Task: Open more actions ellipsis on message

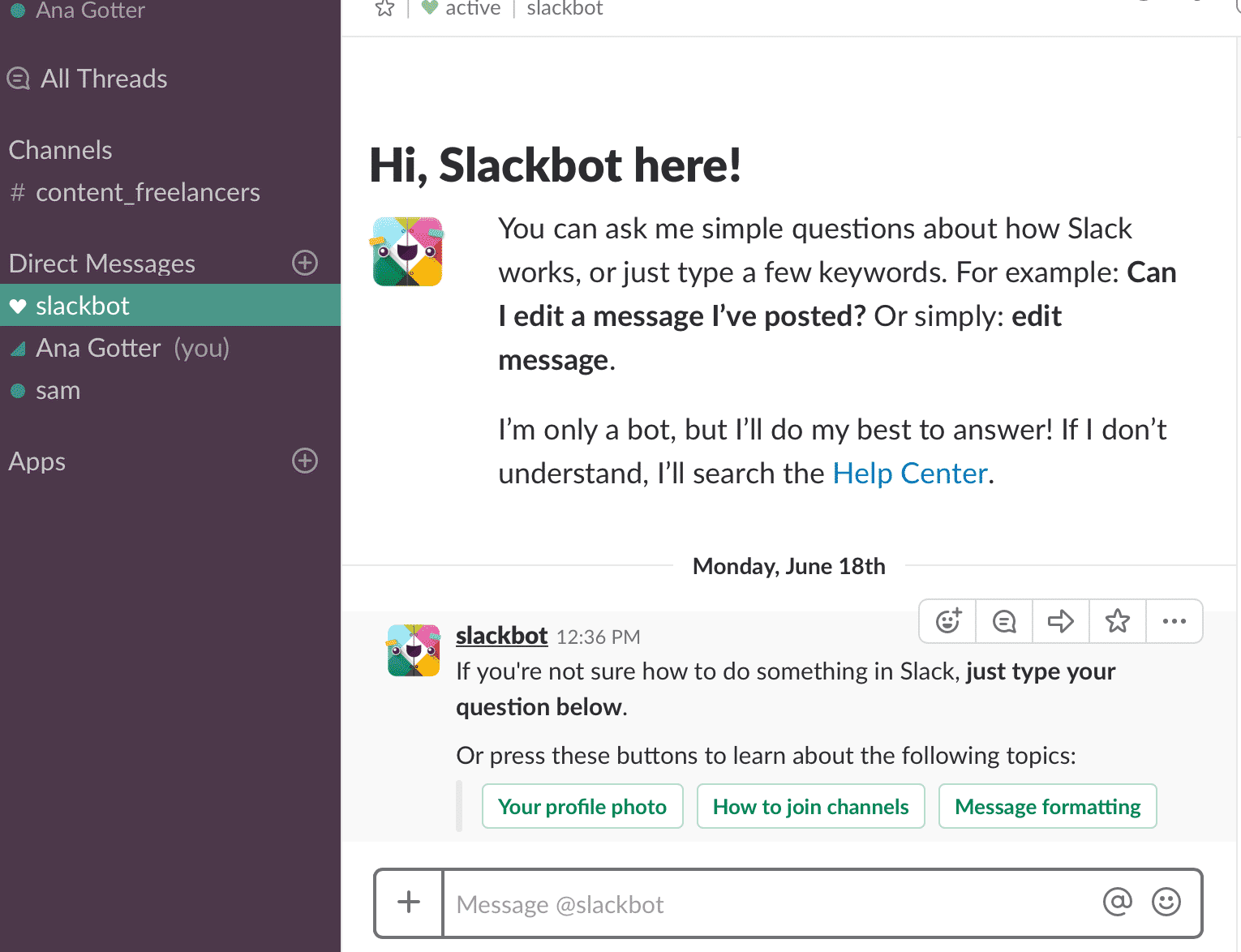Action: pos(1174,621)
